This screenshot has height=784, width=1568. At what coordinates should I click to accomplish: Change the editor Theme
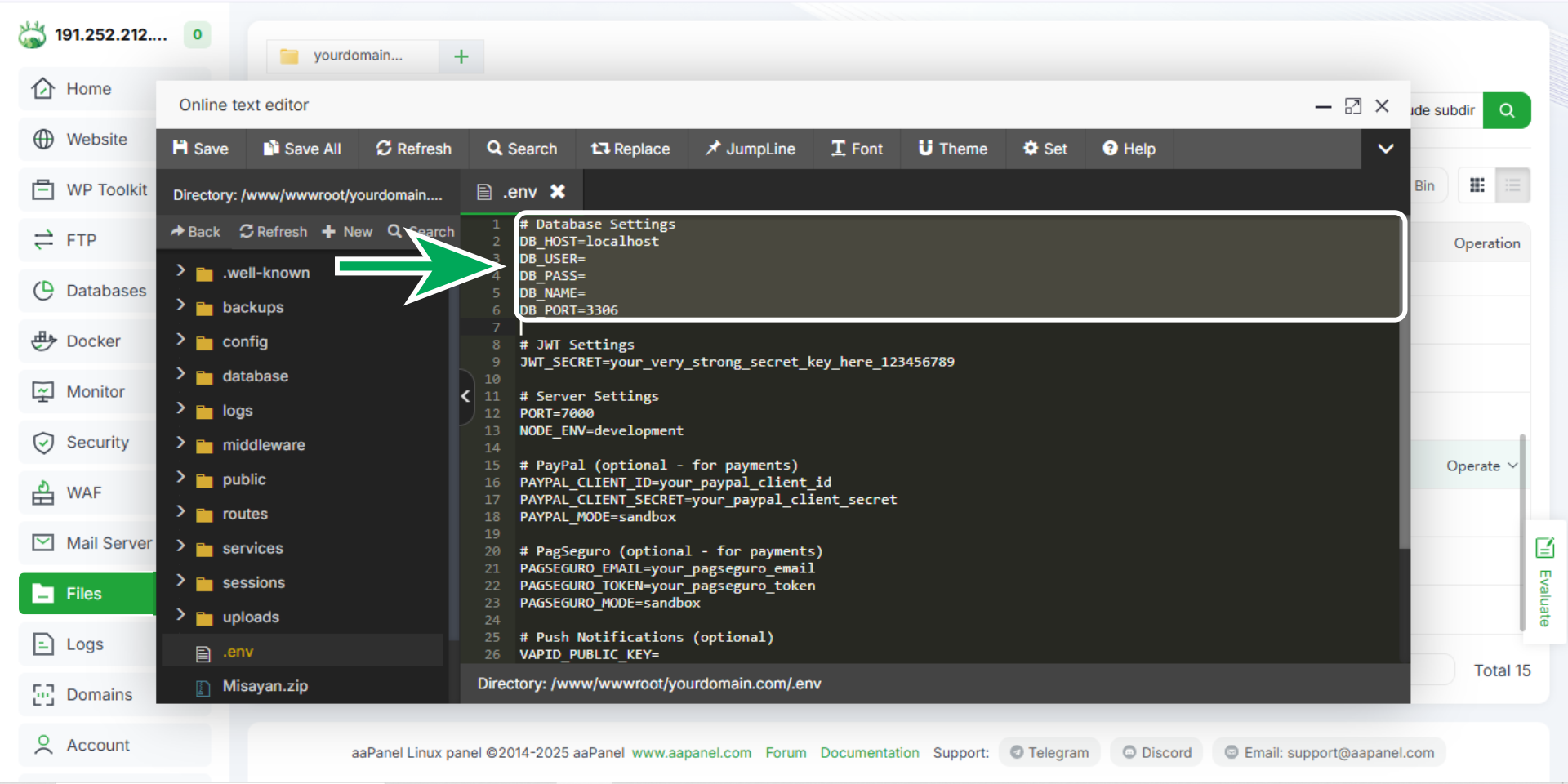point(952,149)
